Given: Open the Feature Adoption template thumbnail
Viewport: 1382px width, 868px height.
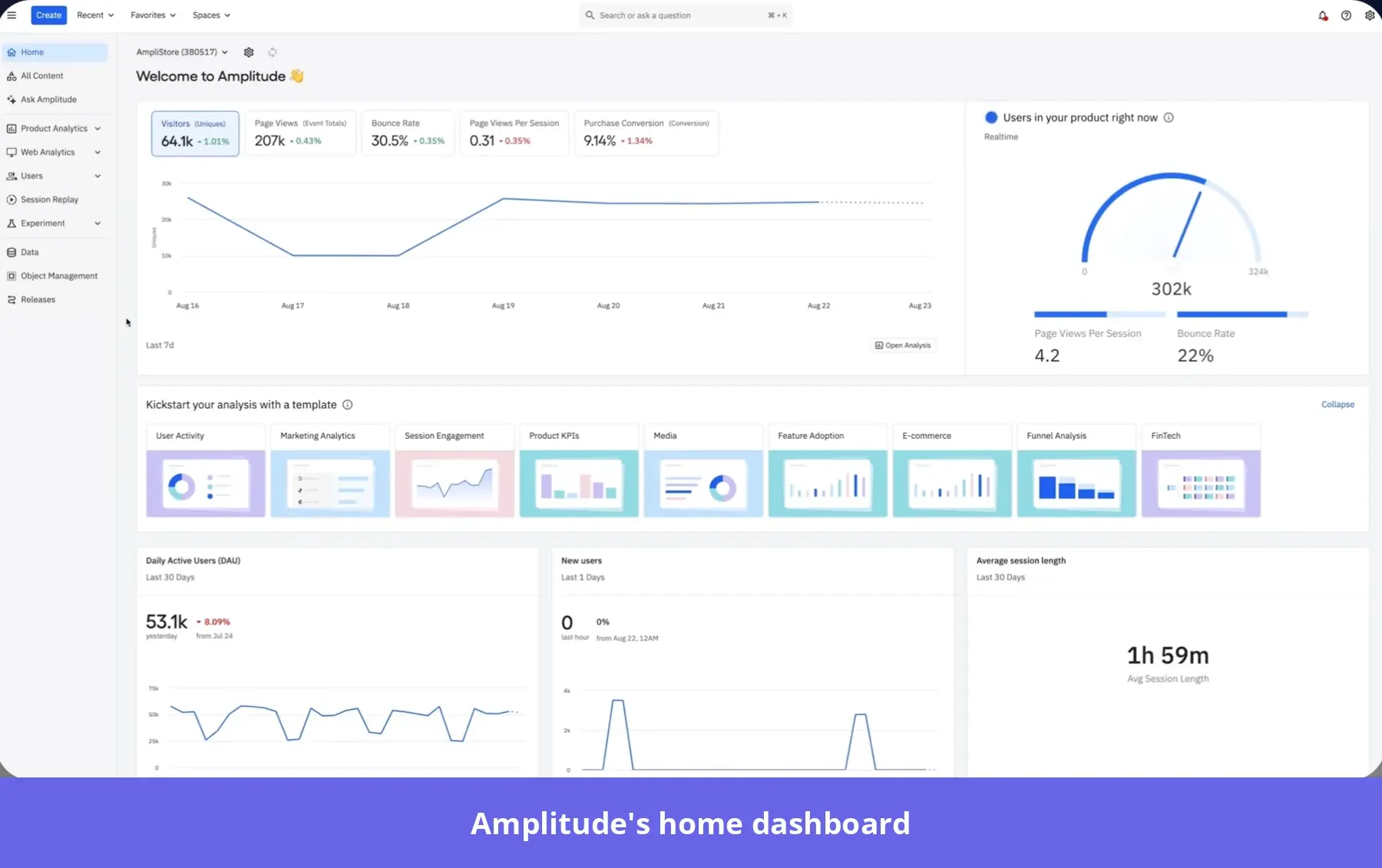Looking at the screenshot, I should tap(828, 484).
